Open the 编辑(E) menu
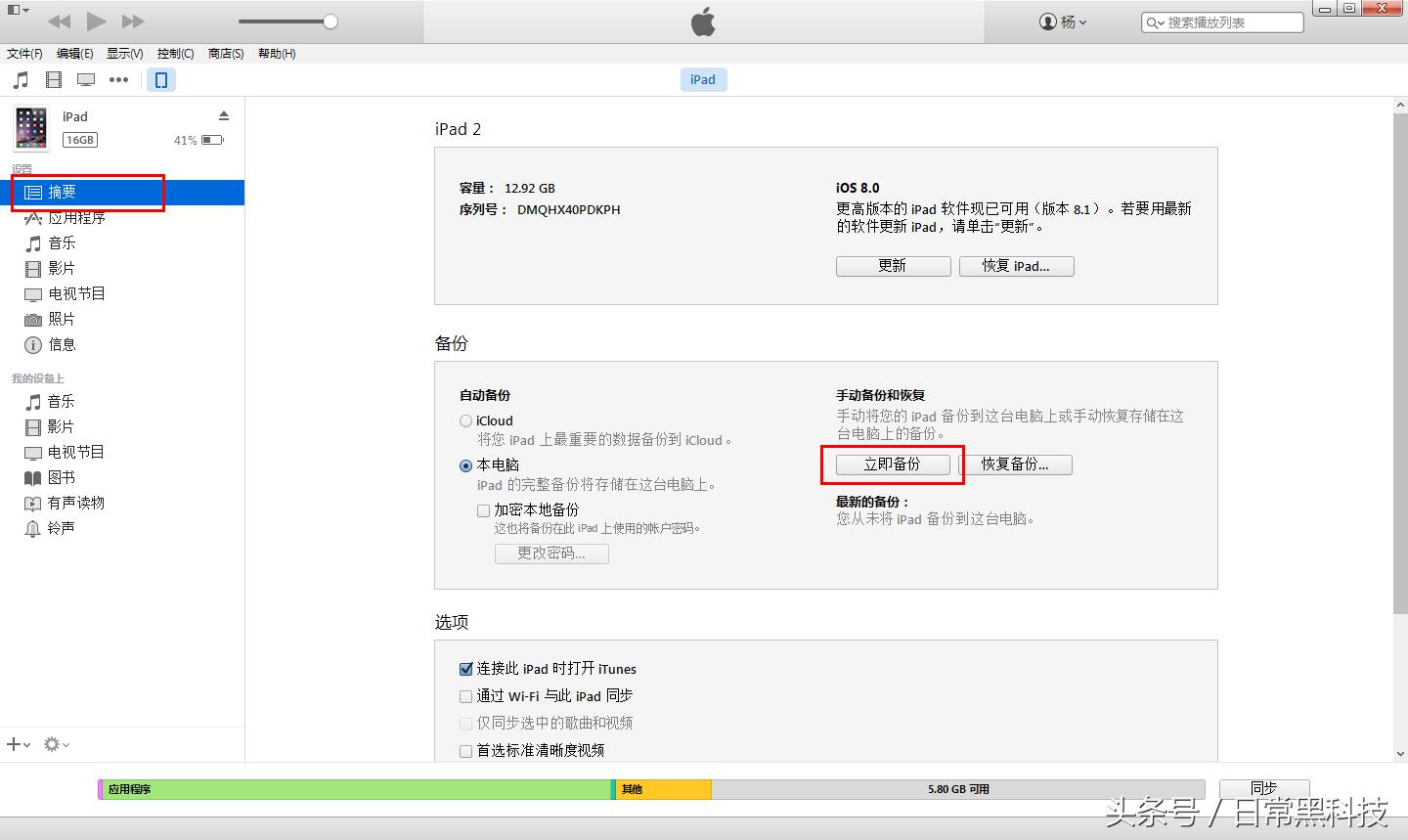 coord(75,54)
